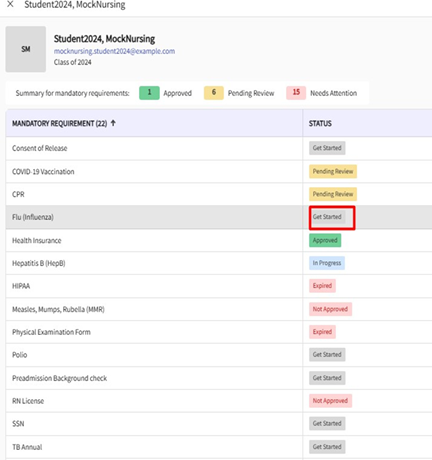The height and width of the screenshot is (460, 432).
Task: Click Get Started for Flu (Influenza)
Action: click(327, 217)
